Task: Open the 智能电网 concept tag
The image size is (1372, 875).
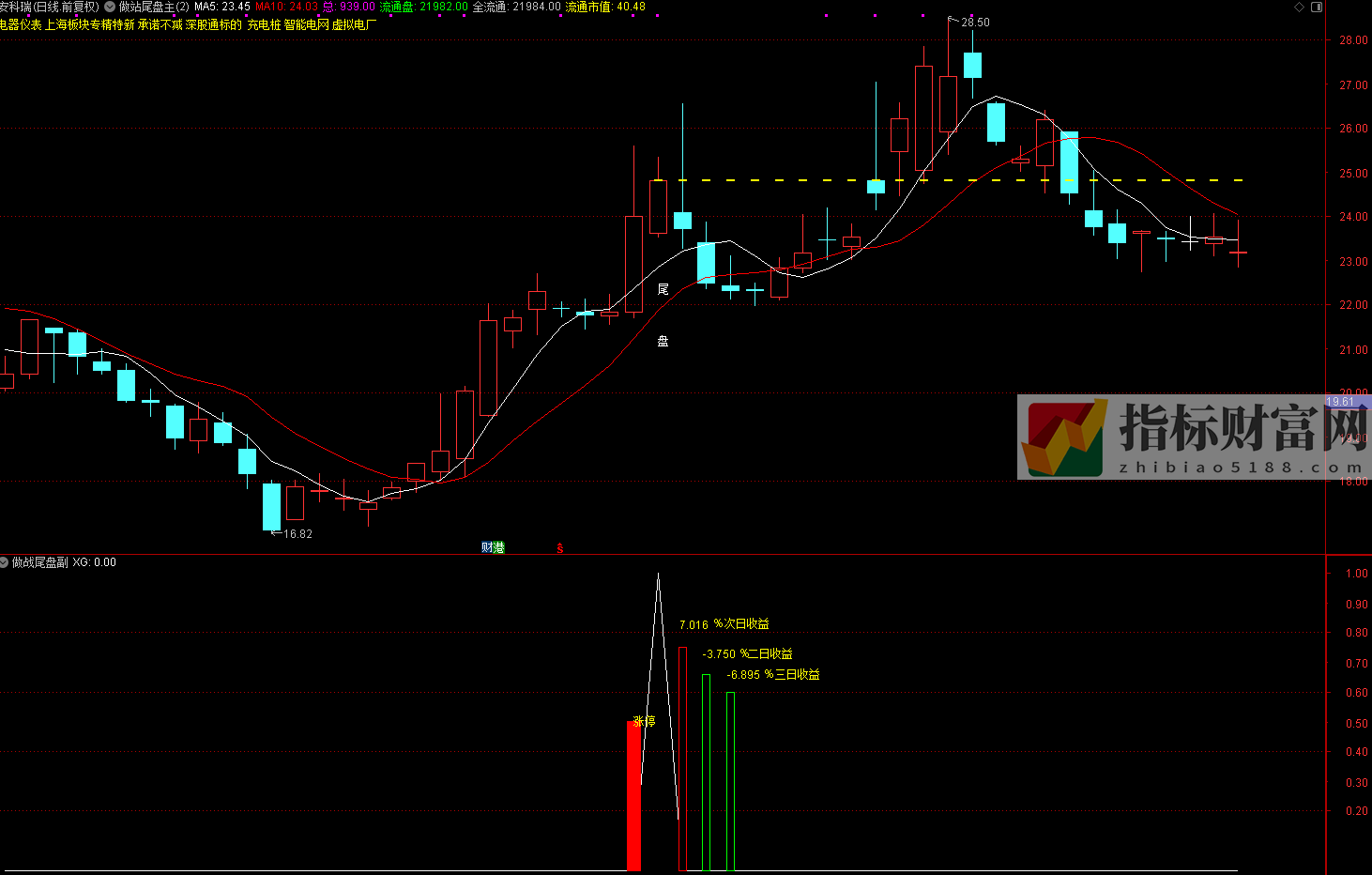Action: 307,24
